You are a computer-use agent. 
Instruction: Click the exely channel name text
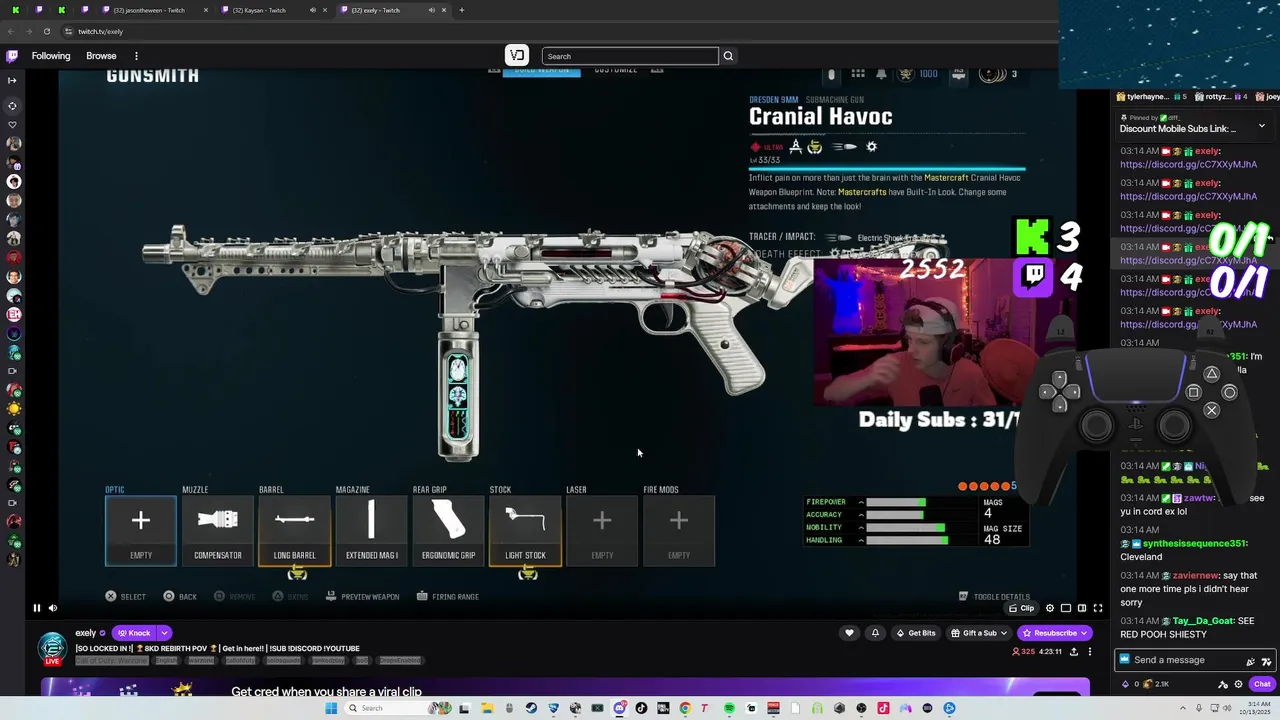pos(86,633)
